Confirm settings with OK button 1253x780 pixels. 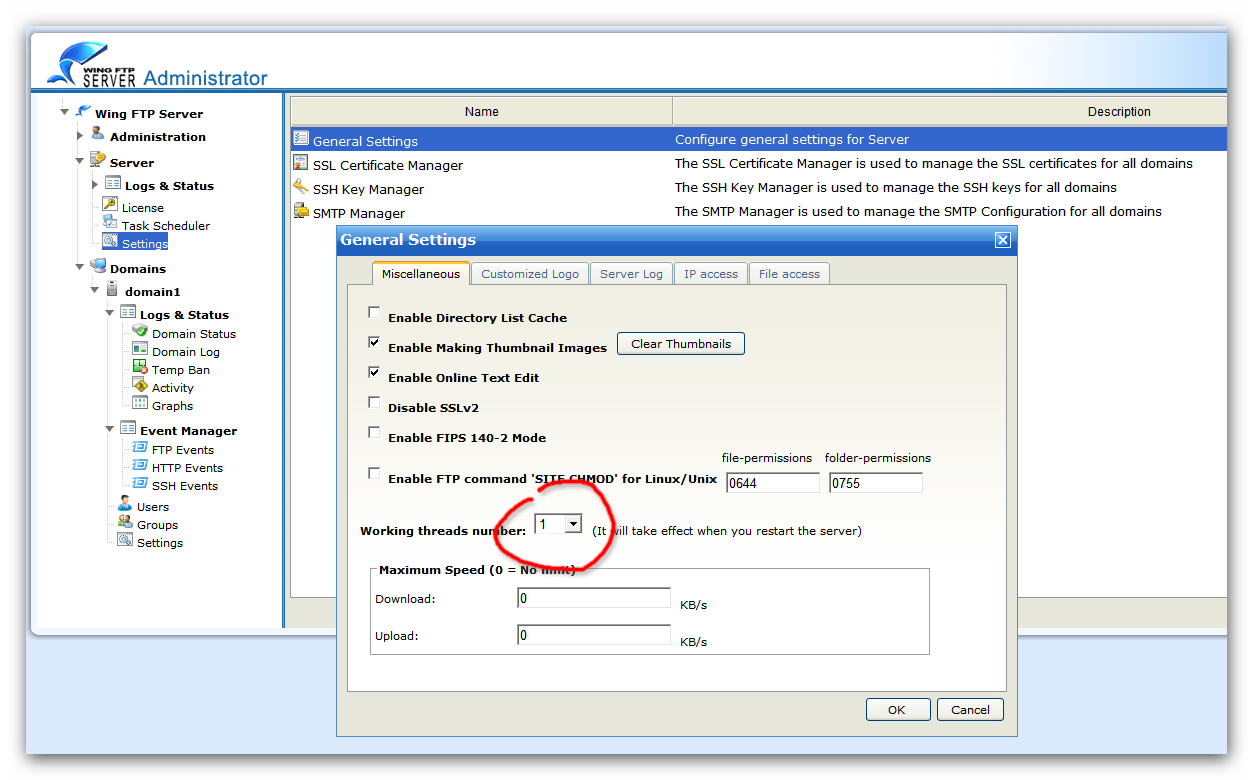896,710
